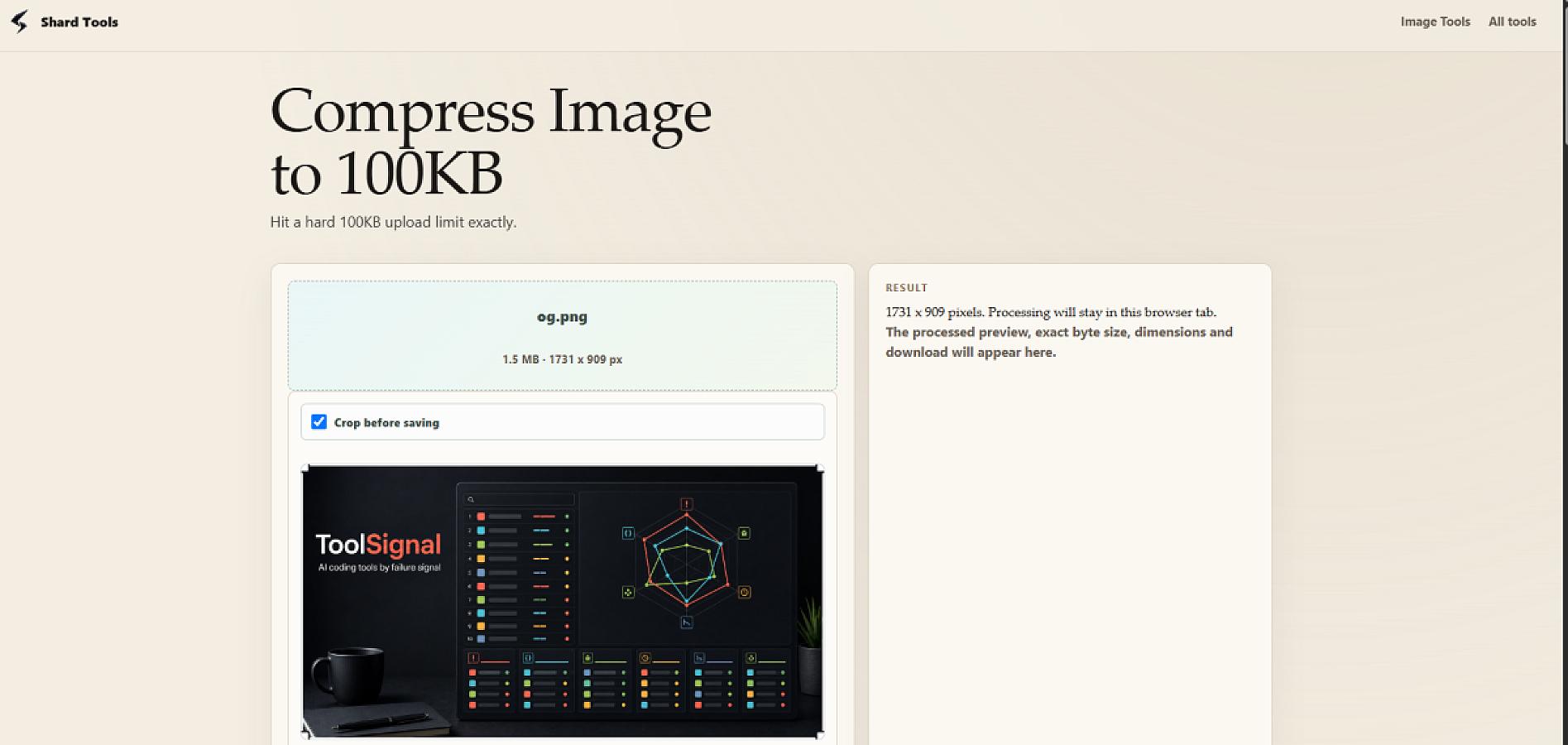Click the Crop before saving label text
The width and height of the screenshot is (1568, 745).
point(386,422)
